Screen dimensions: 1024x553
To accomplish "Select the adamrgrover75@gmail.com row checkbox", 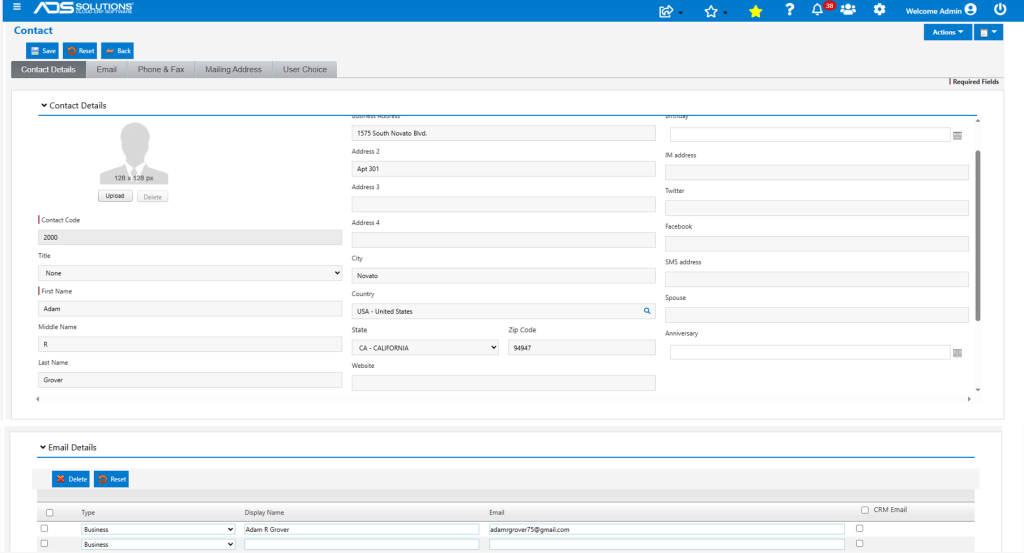I will point(44,529).
